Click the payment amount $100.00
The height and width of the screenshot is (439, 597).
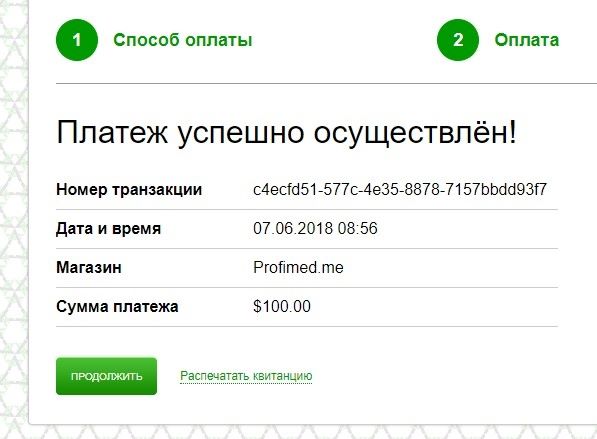tap(282, 306)
